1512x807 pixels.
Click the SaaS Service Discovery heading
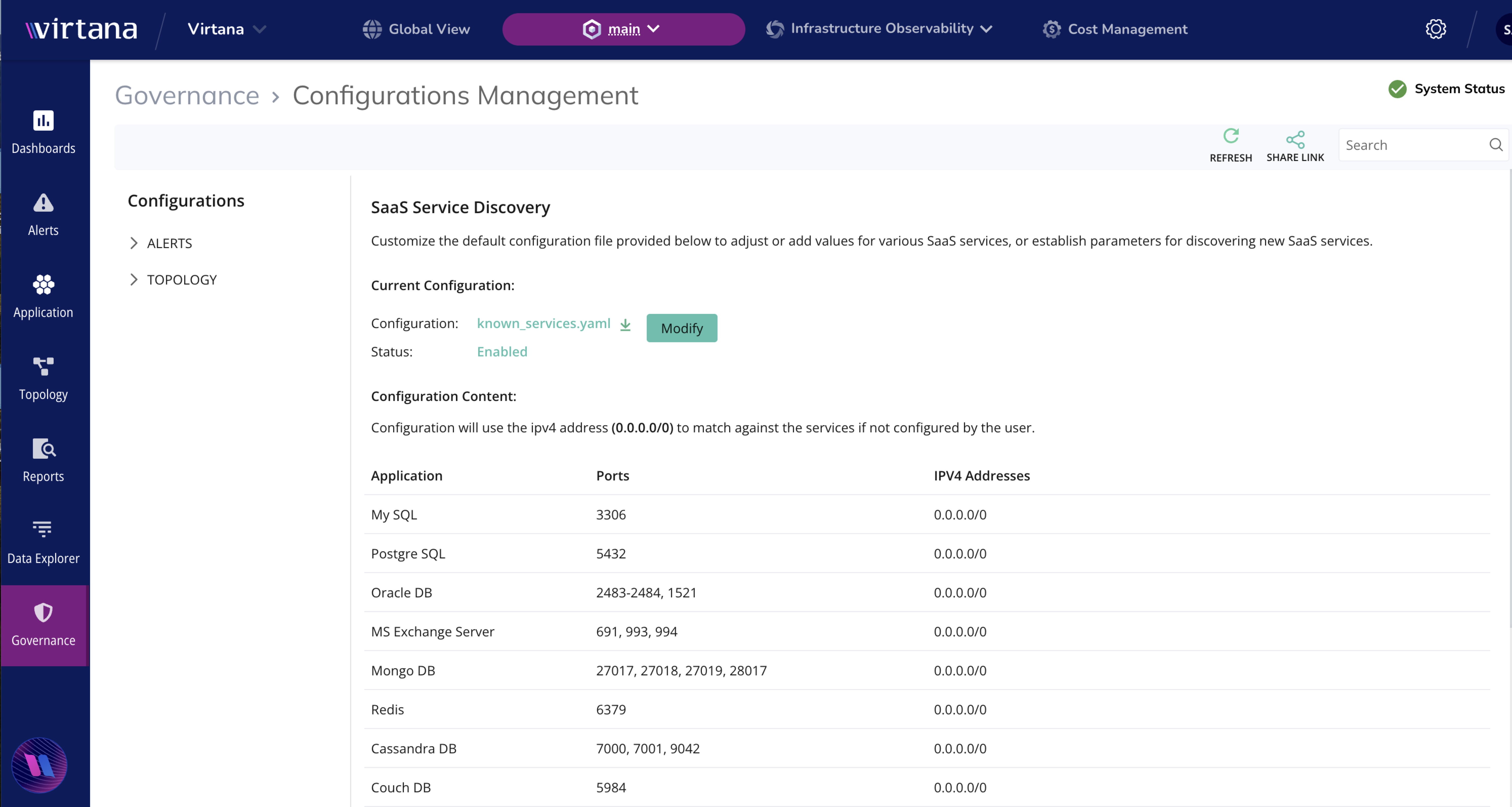[x=460, y=207]
